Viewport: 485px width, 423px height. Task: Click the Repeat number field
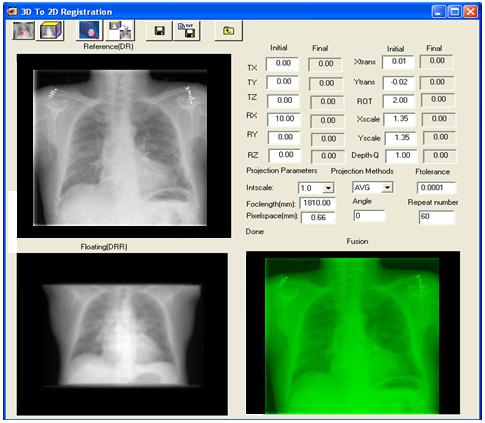click(437, 217)
